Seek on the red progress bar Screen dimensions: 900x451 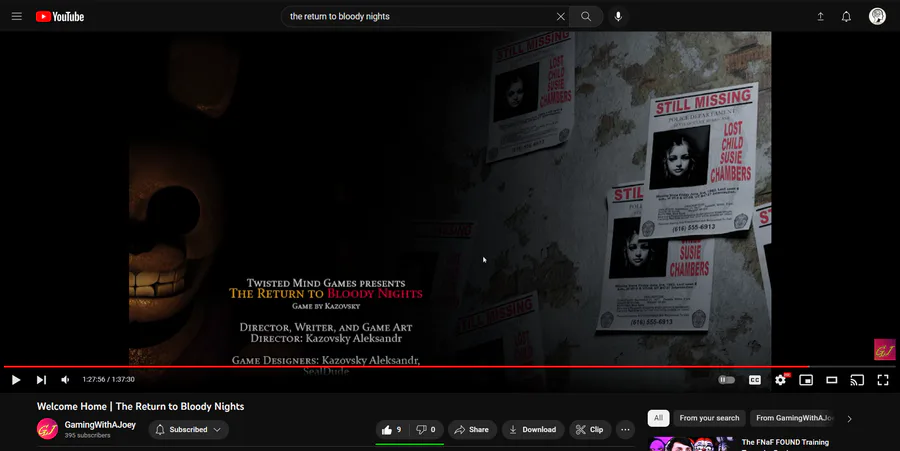(x=449, y=366)
